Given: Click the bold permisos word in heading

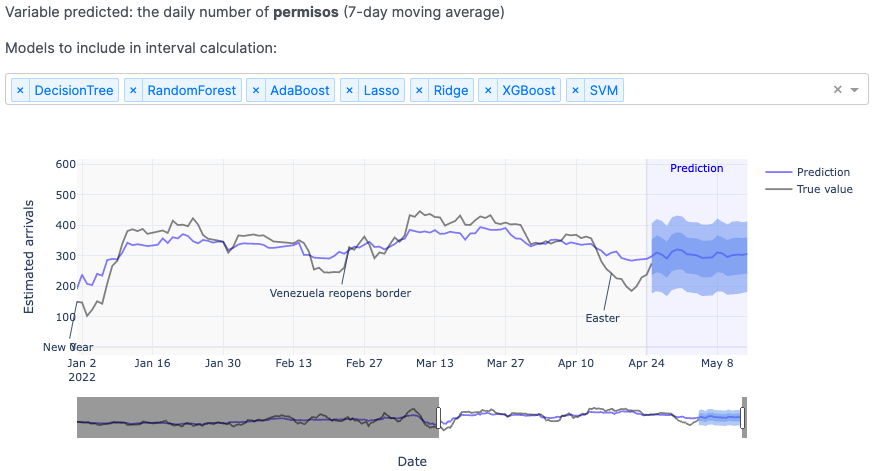Looking at the screenshot, I should tap(306, 12).
